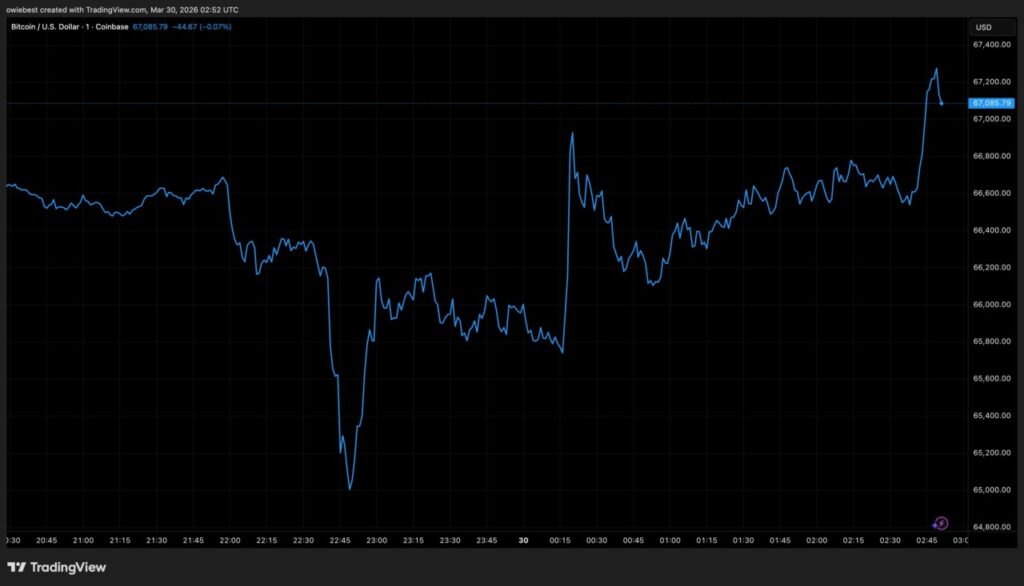Select the 20:45 time axis label

pyautogui.click(x=47, y=540)
